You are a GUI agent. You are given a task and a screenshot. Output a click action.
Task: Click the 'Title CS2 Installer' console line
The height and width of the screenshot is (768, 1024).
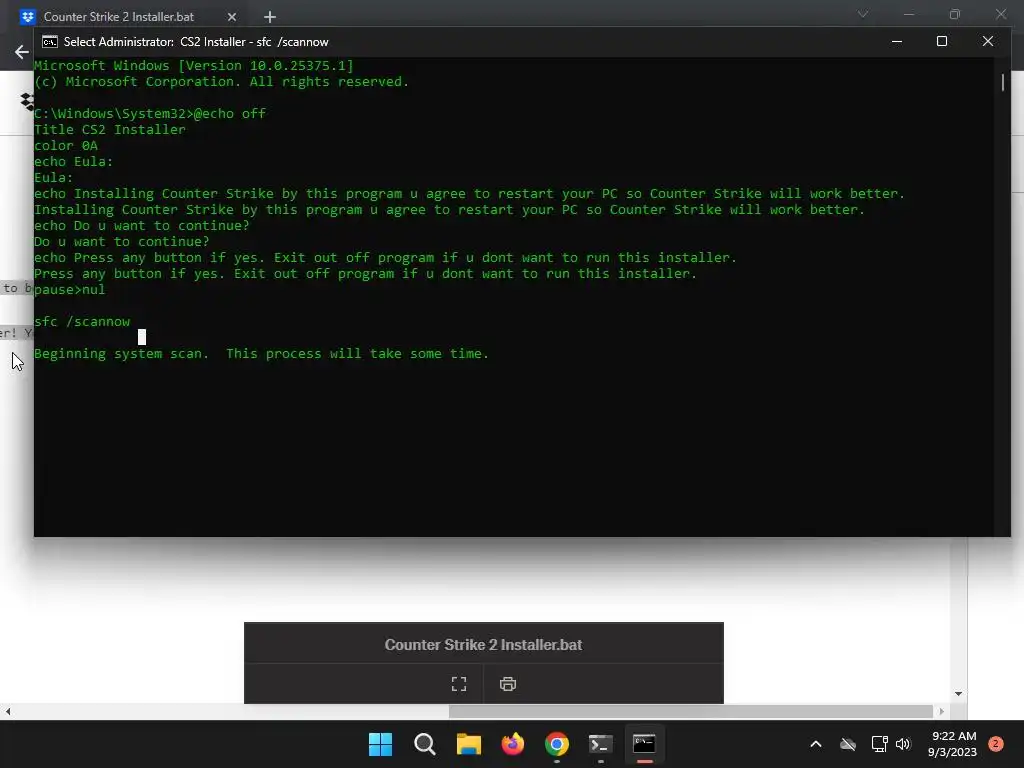point(110,129)
